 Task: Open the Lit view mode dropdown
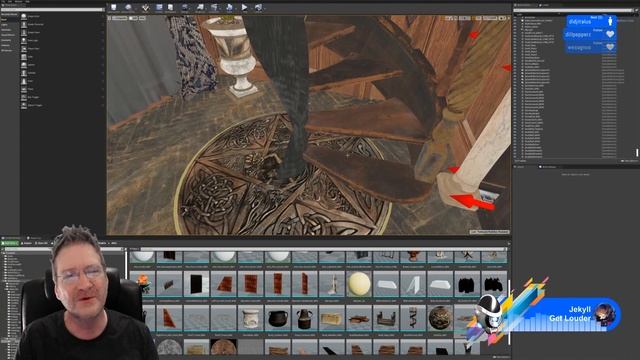coord(133,18)
